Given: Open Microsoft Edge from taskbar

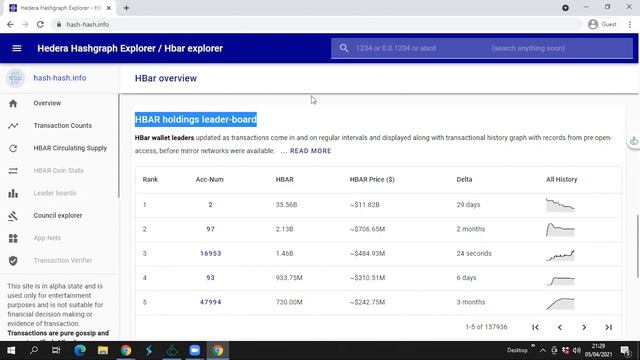Looking at the screenshot, I should pyautogui.click(x=80, y=350).
